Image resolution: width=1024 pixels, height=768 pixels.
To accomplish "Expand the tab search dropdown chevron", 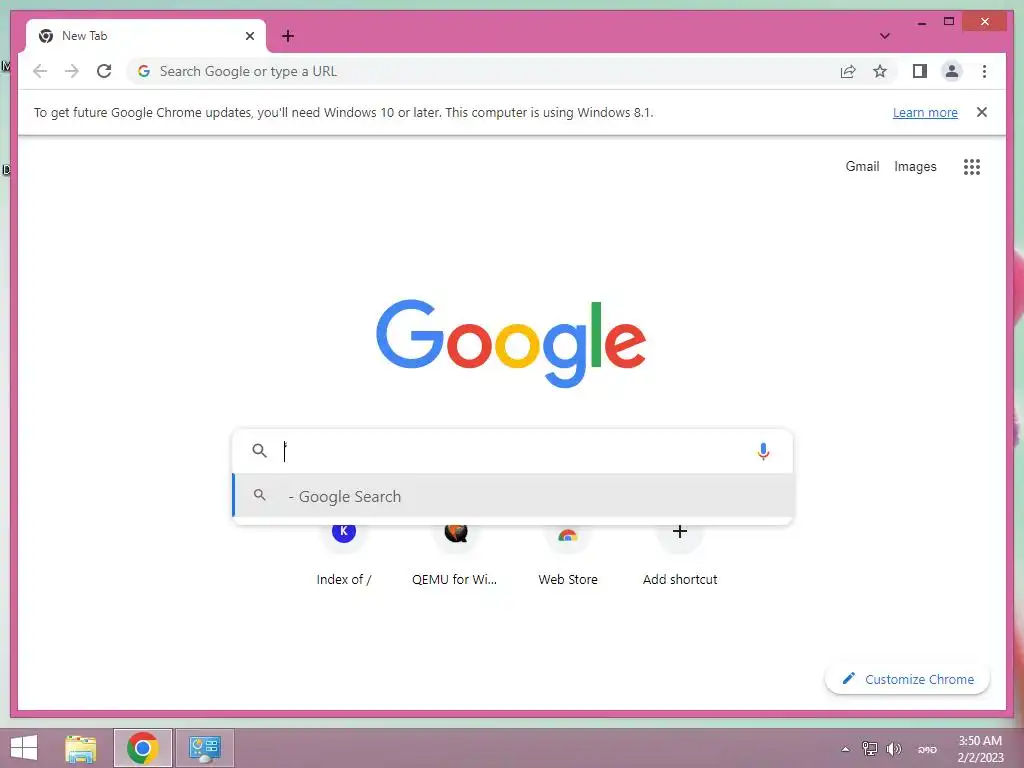I will click(885, 36).
